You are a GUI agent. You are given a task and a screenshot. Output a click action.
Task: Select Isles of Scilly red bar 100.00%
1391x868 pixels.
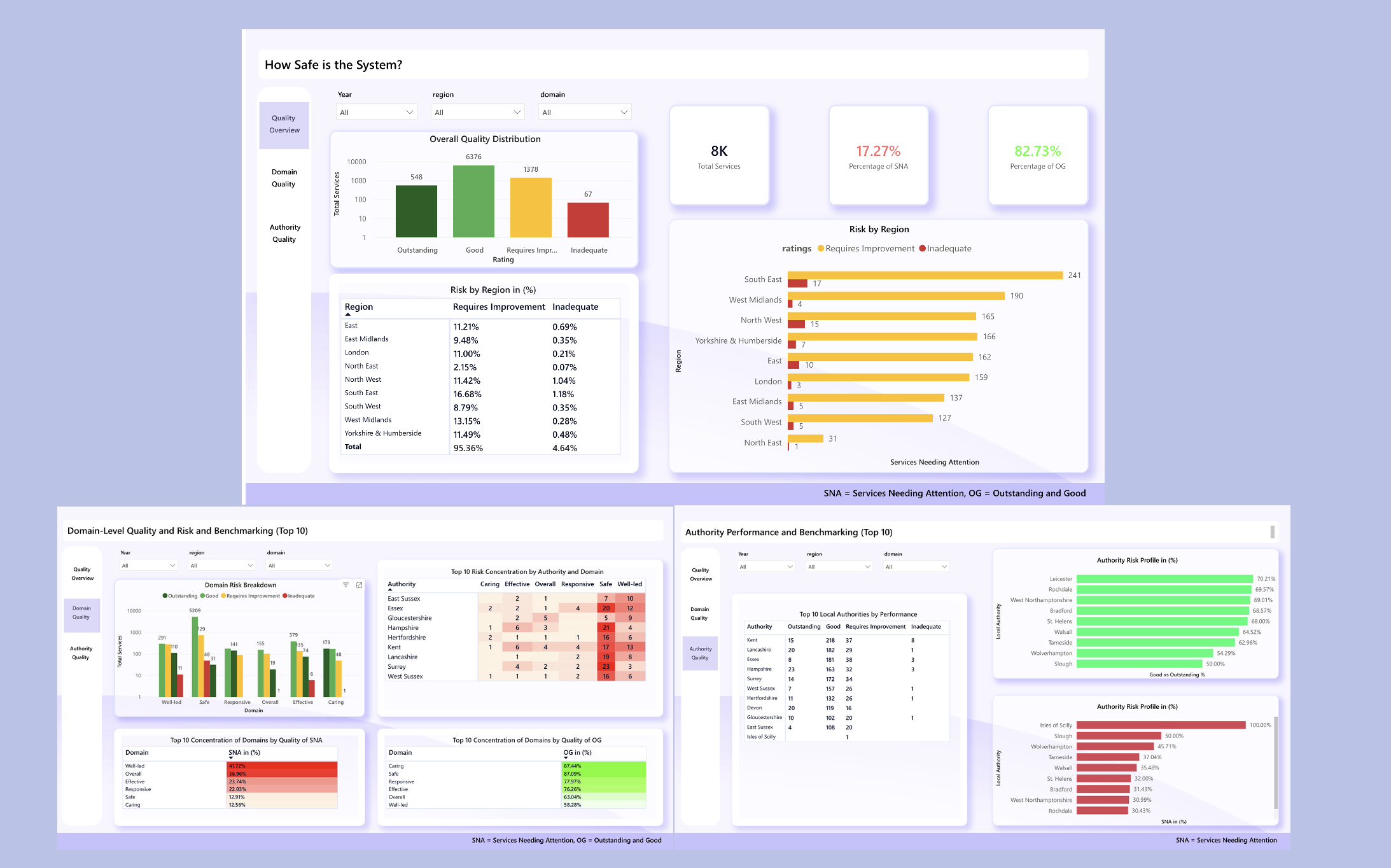[x=1161, y=725]
